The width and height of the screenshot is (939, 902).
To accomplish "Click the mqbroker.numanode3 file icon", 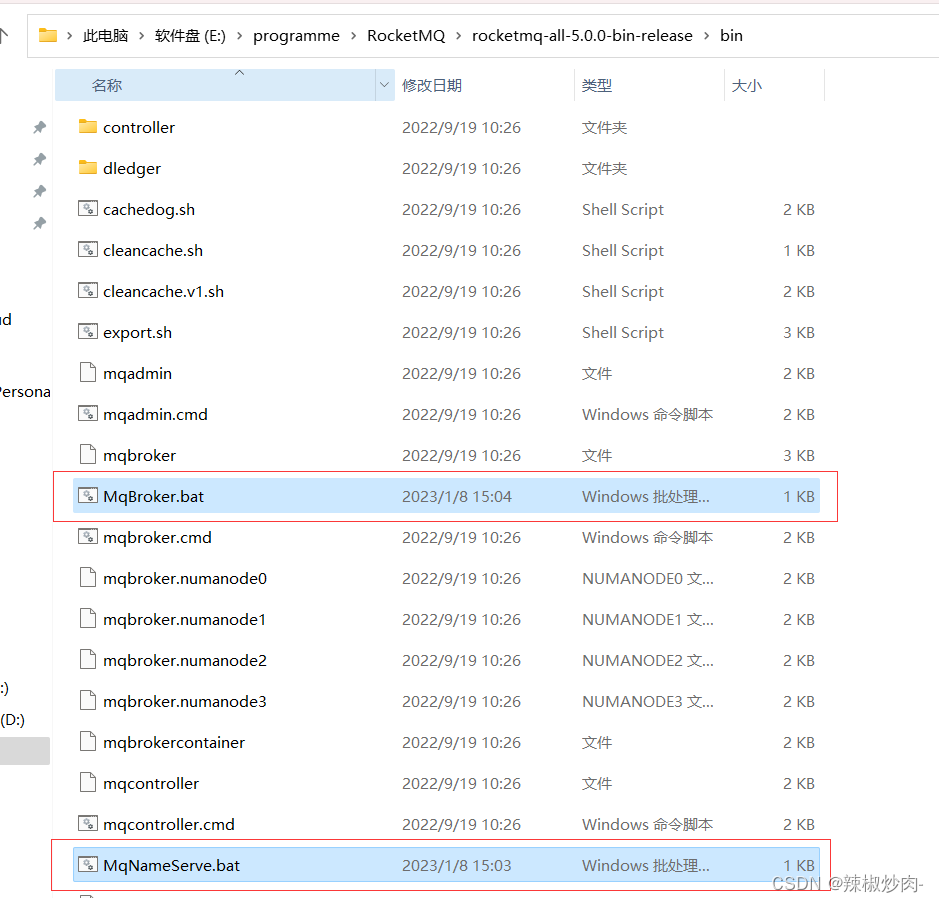I will tap(88, 700).
